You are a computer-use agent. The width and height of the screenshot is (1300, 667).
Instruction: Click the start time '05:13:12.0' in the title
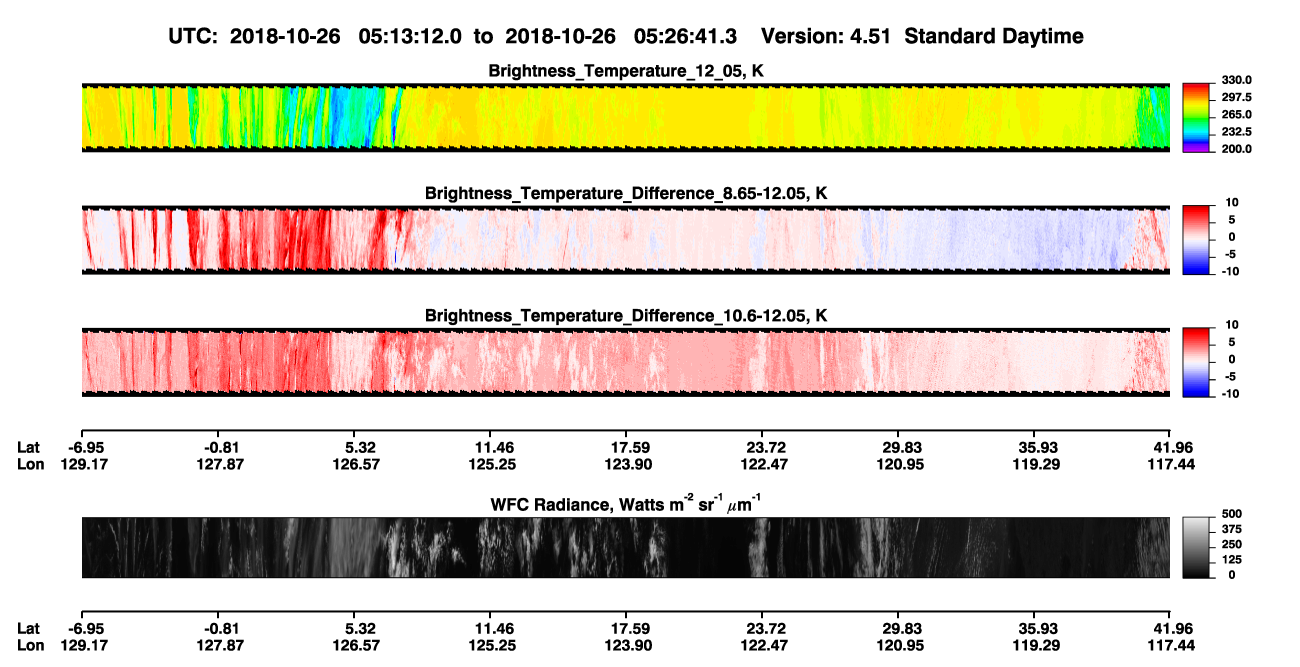412,36
